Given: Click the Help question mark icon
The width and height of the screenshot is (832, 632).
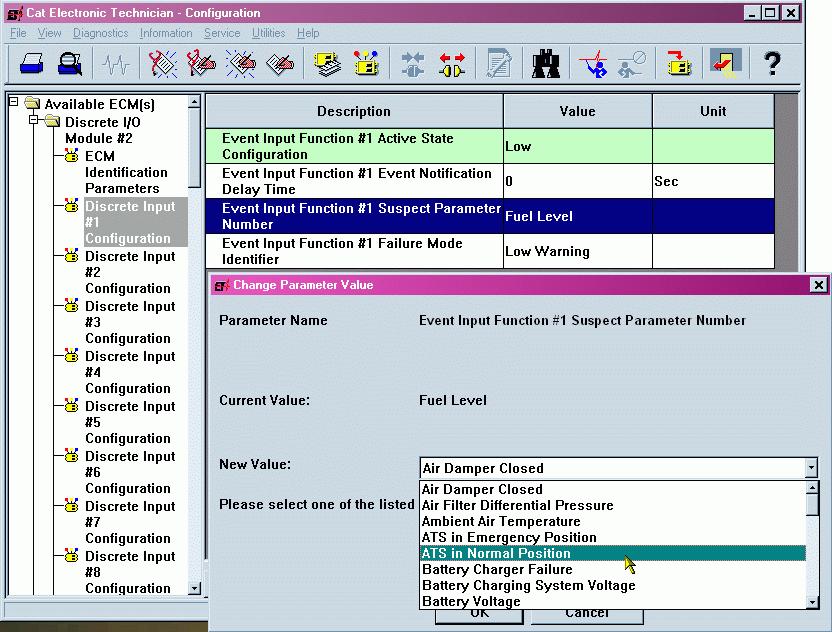Looking at the screenshot, I should click(x=772, y=64).
